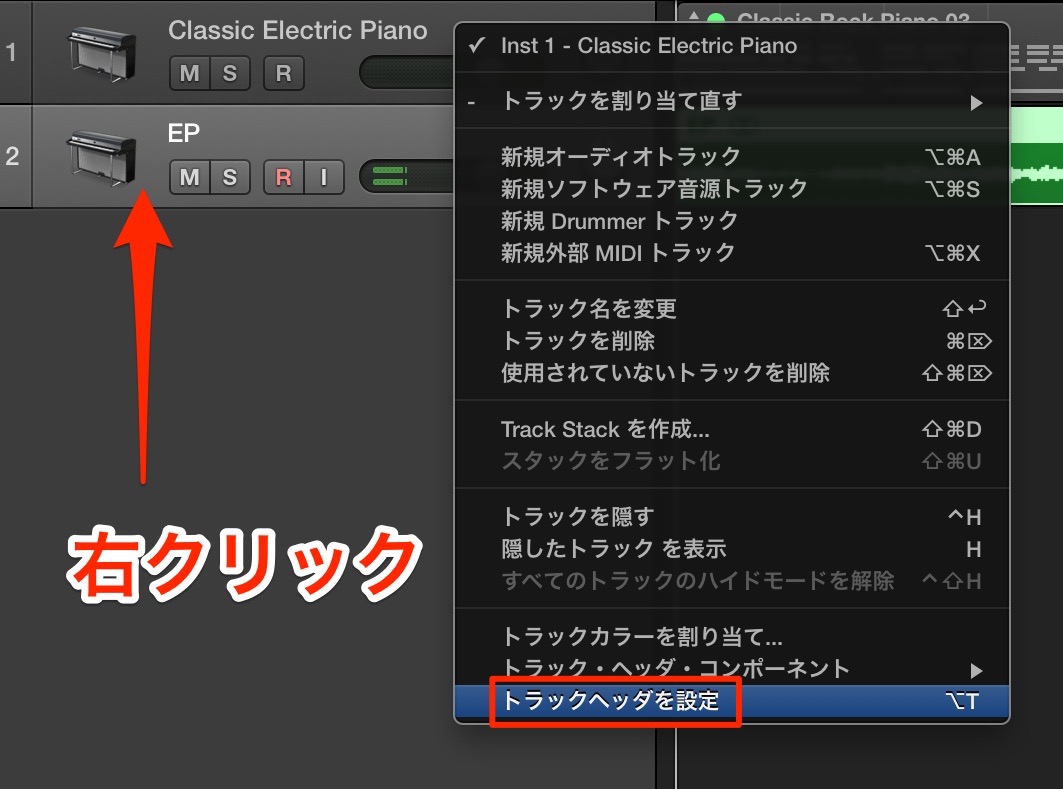Open トラックを割り当て直す submenu
This screenshot has width=1063, height=789.
tap(731, 102)
